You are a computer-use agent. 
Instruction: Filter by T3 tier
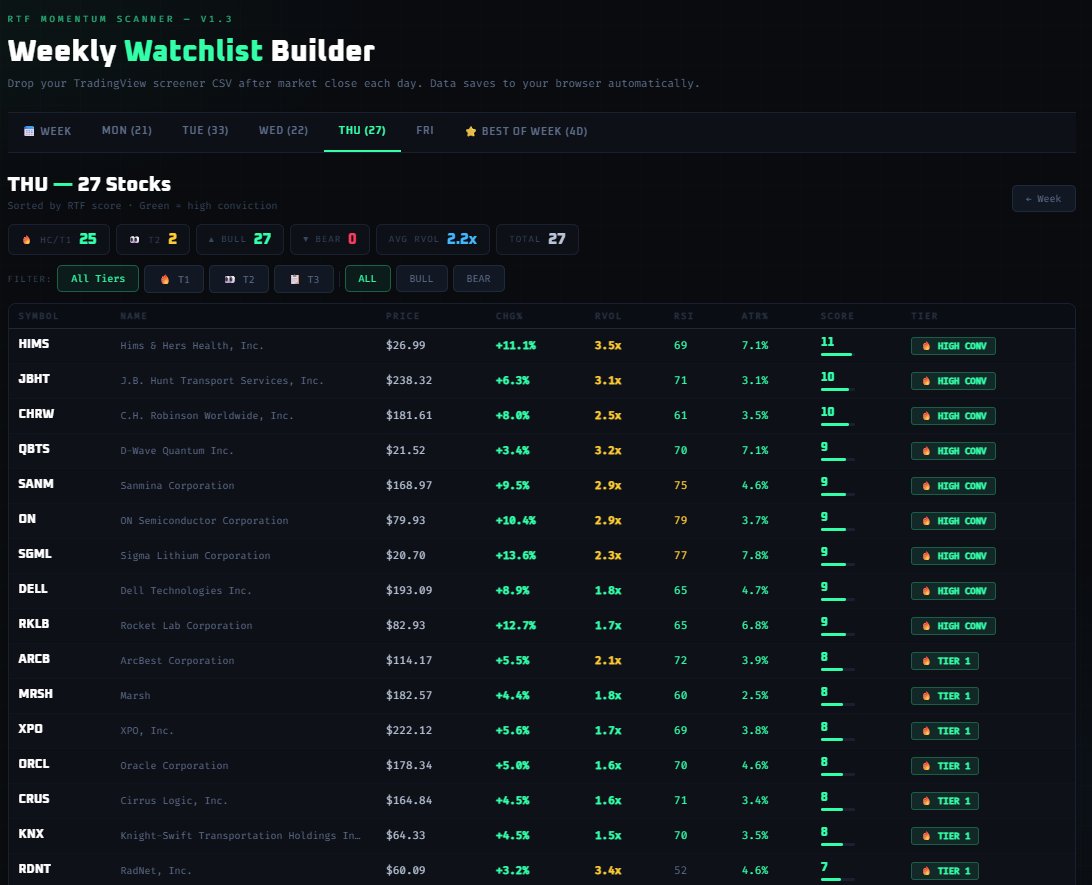click(x=304, y=279)
